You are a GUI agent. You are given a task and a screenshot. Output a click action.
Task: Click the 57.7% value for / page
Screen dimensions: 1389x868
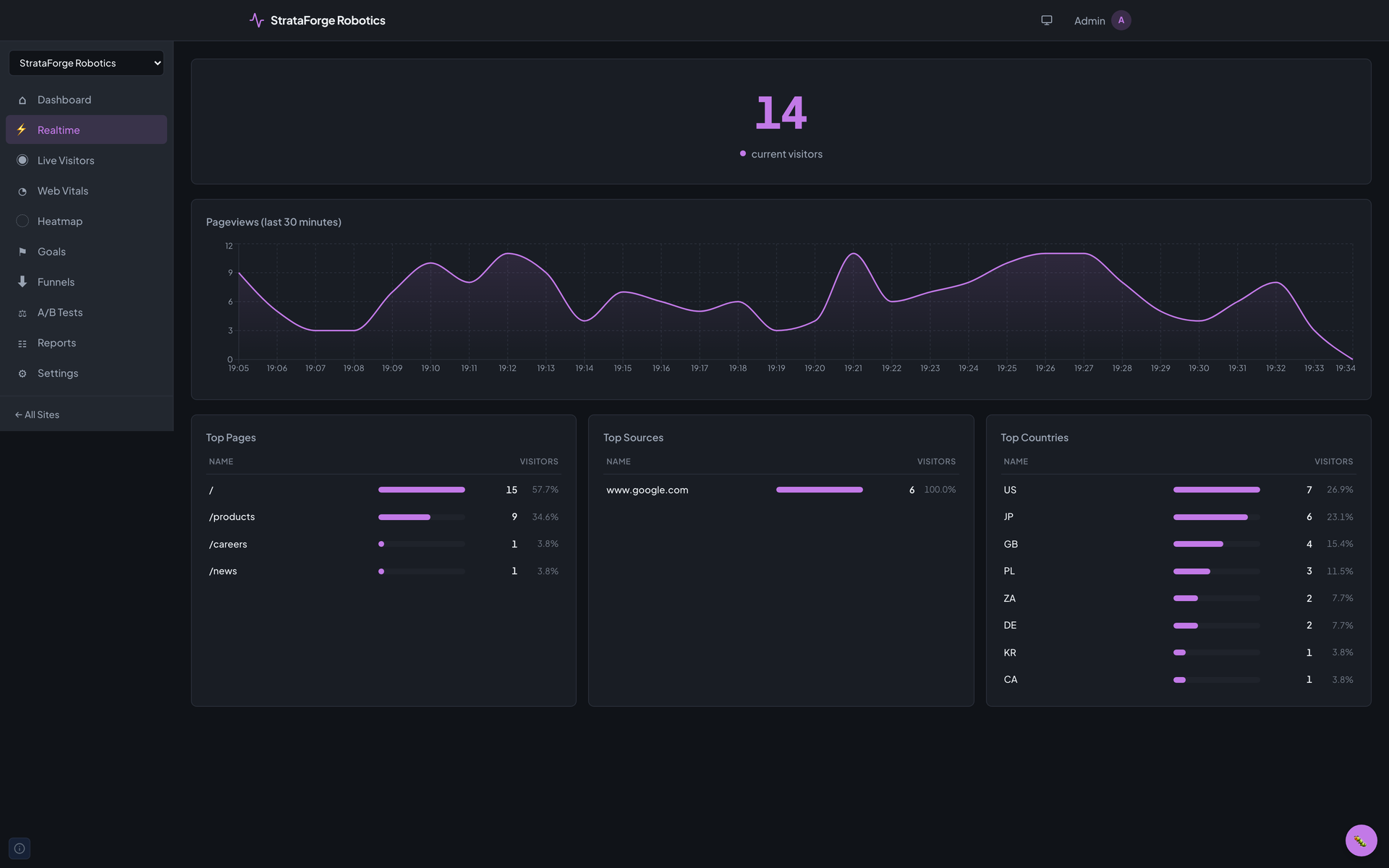[x=545, y=490]
